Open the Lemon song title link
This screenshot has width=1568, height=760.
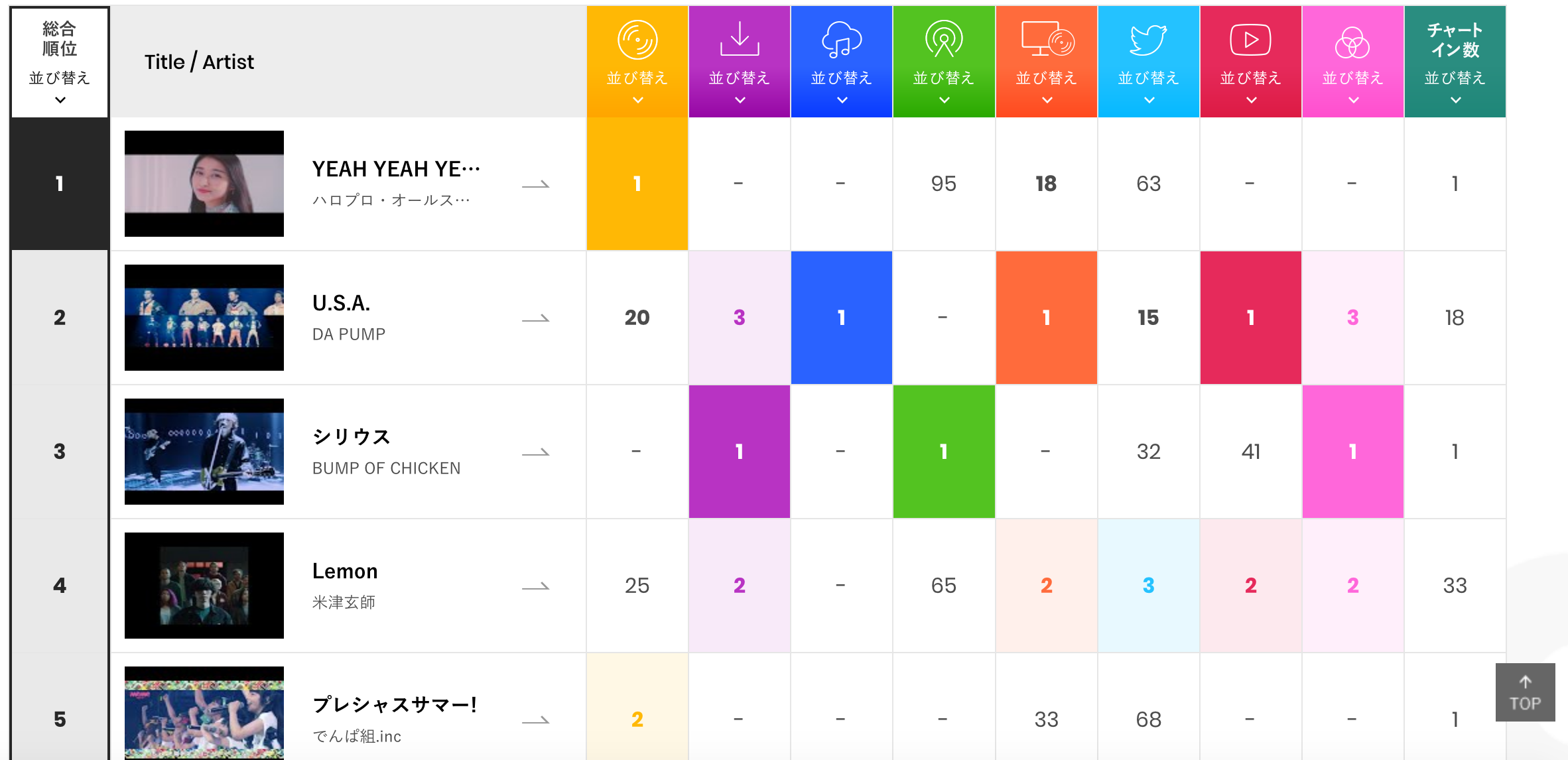pos(345,571)
